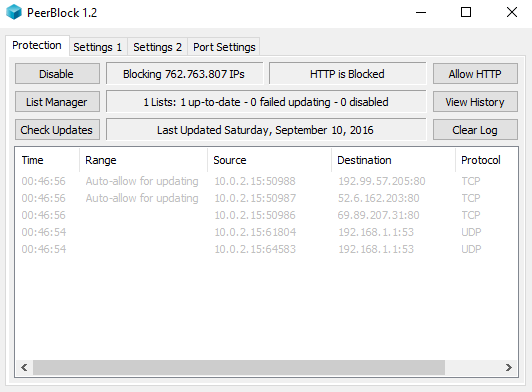Switch to Settings 1 tab
This screenshot has width=532, height=392.
point(98,47)
